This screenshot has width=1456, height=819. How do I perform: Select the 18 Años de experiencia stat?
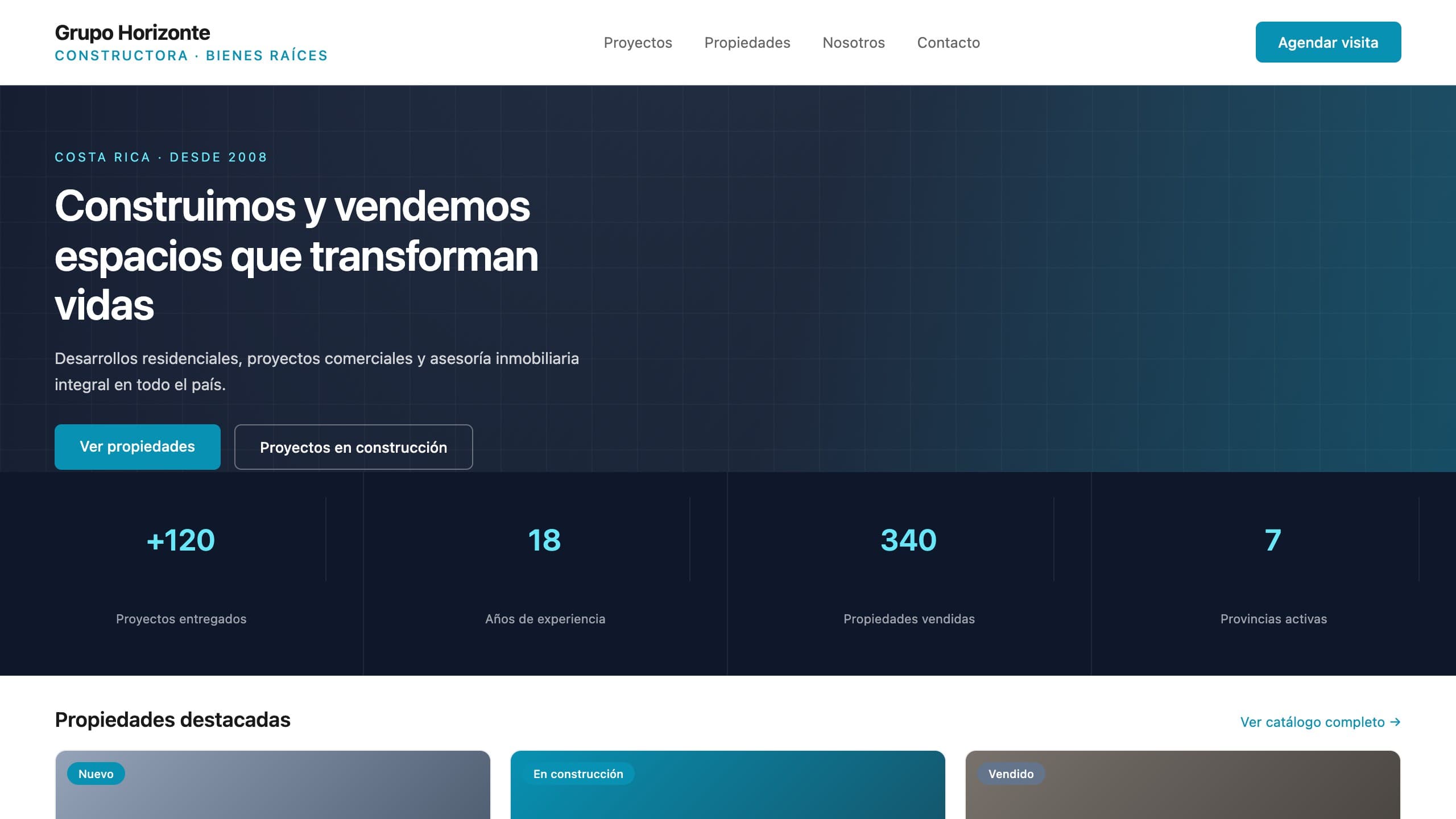545,574
